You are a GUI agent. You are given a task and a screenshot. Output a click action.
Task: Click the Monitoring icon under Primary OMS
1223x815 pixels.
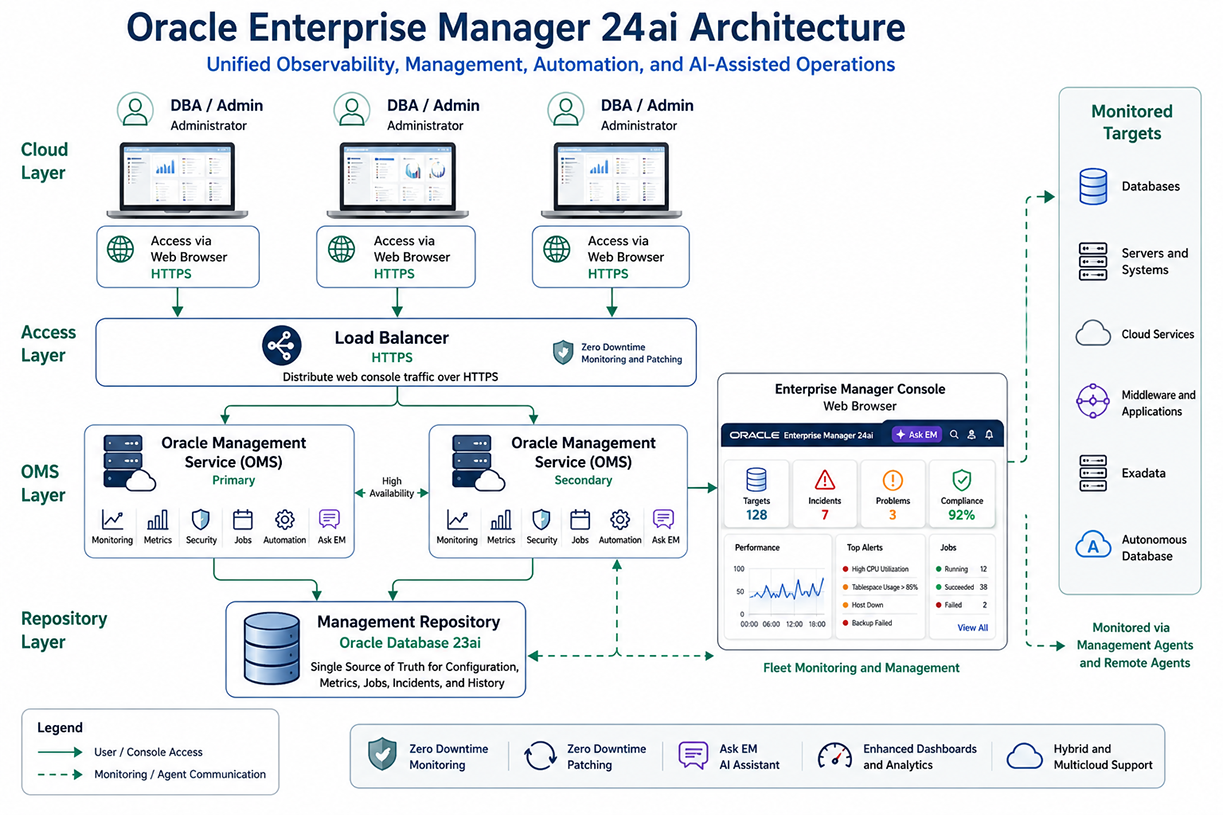coord(112,520)
